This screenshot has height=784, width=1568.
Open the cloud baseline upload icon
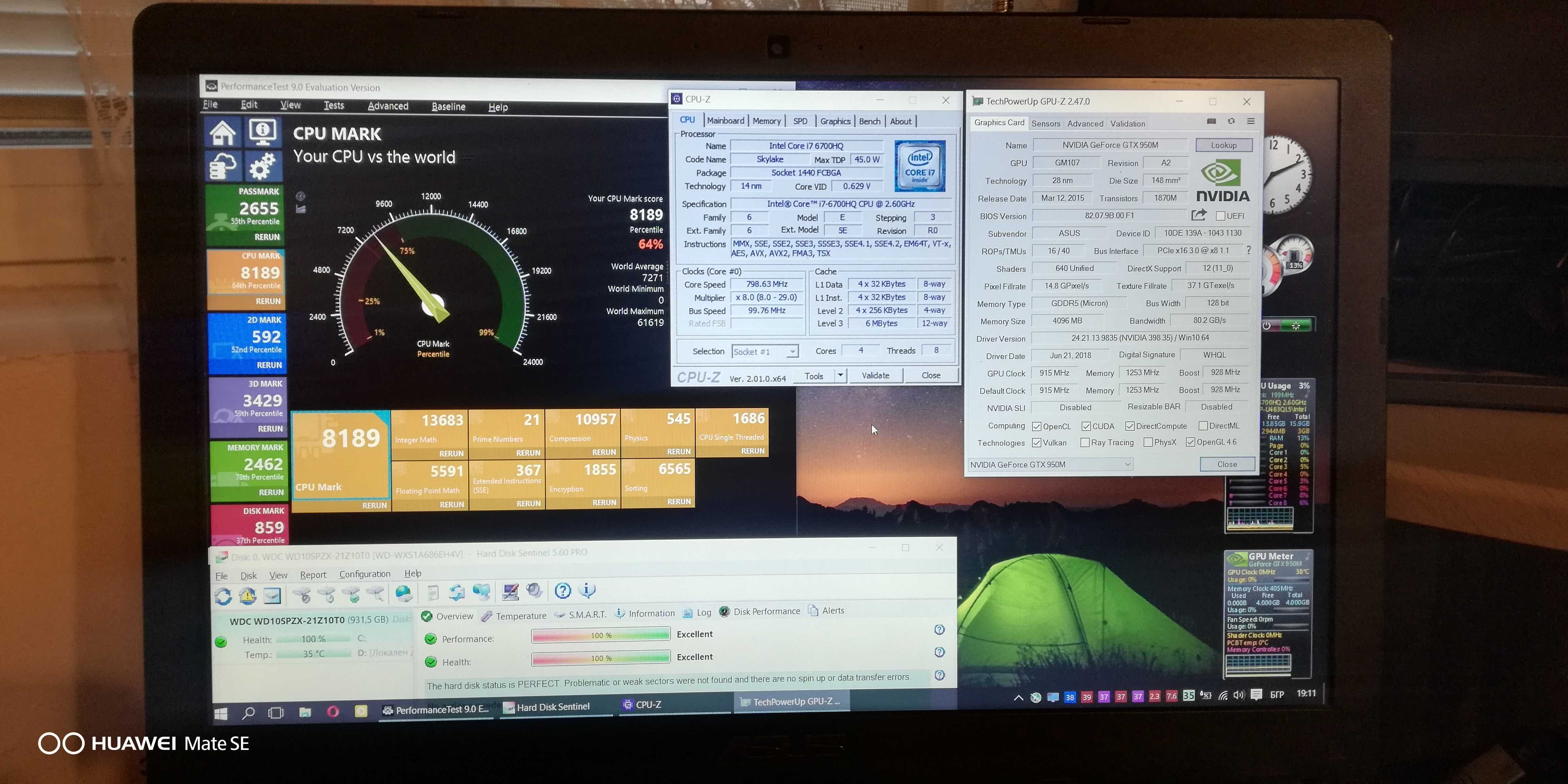point(222,166)
